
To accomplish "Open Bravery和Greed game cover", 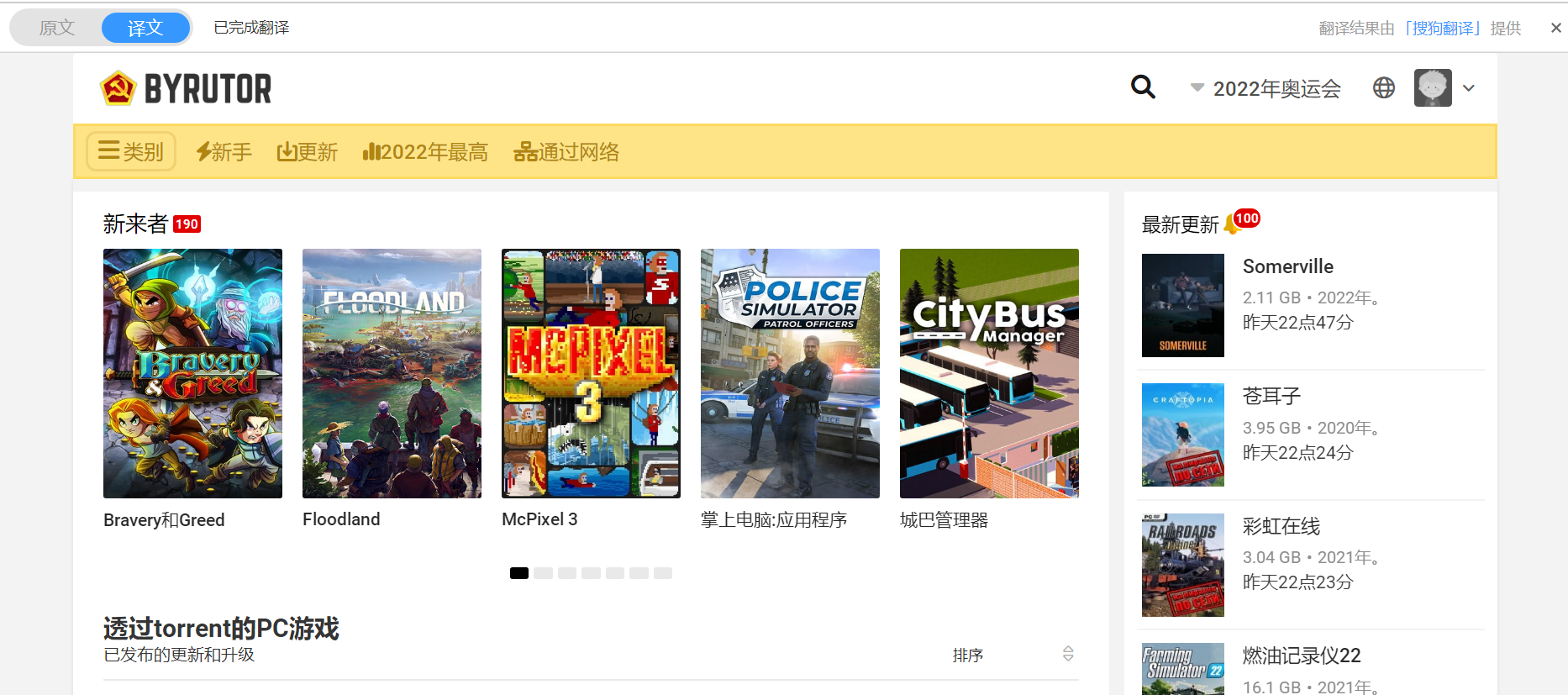I will click(192, 373).
